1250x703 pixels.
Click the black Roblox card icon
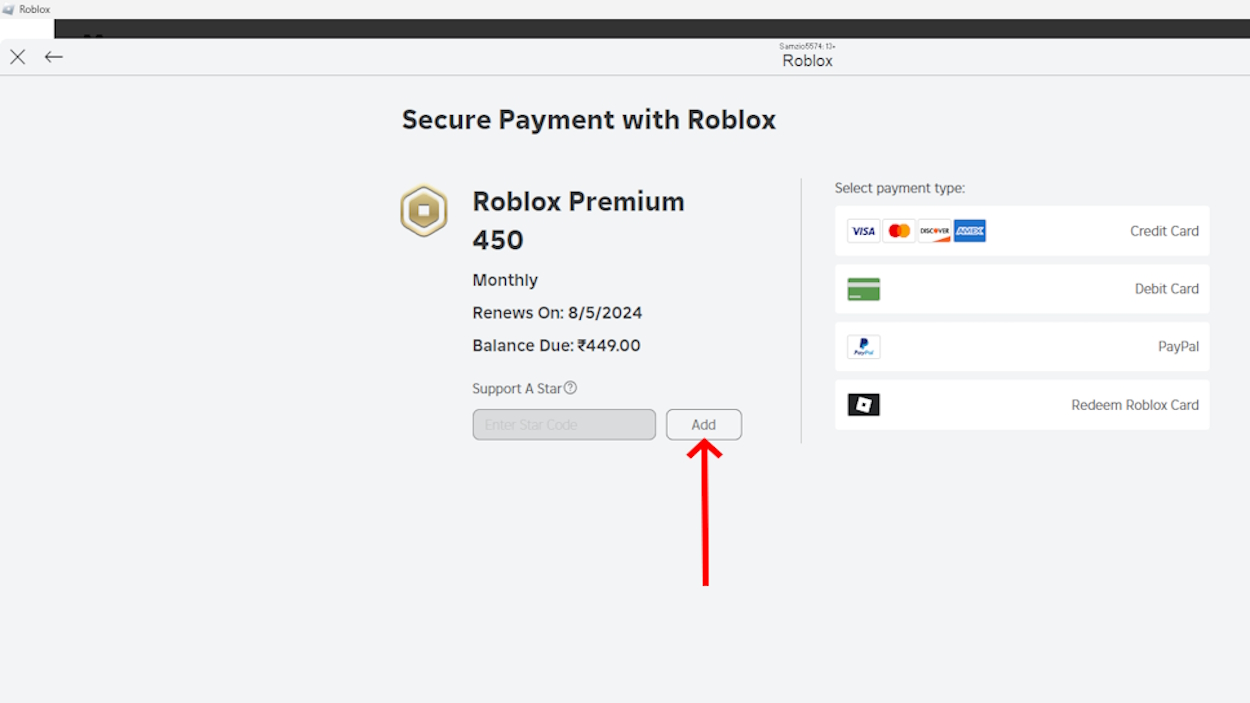coord(864,405)
